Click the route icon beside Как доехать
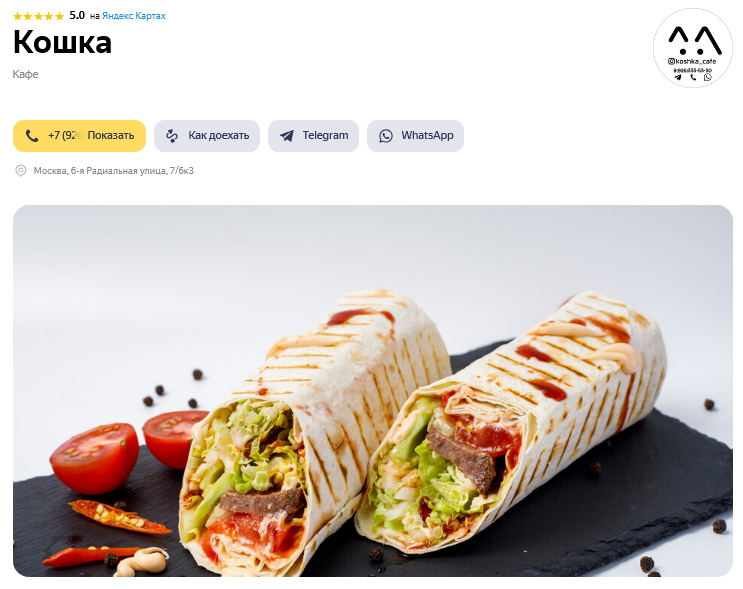Screen dimensions: 743x589 (x=172, y=136)
